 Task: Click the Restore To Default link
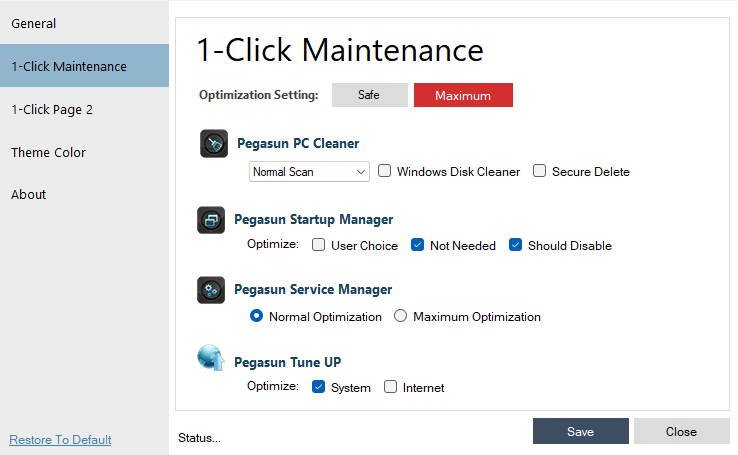[60, 440]
